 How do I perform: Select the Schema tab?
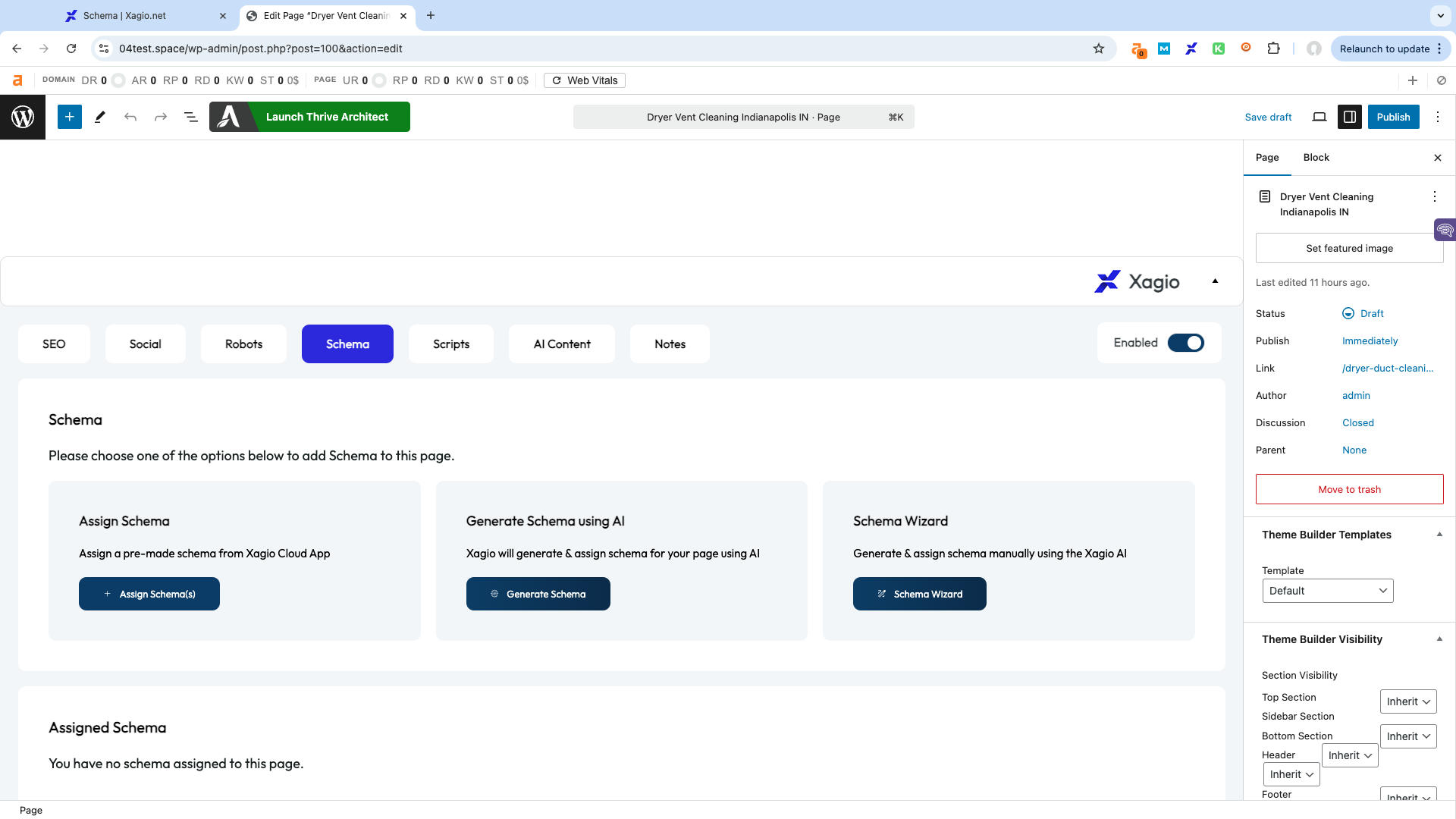[347, 344]
